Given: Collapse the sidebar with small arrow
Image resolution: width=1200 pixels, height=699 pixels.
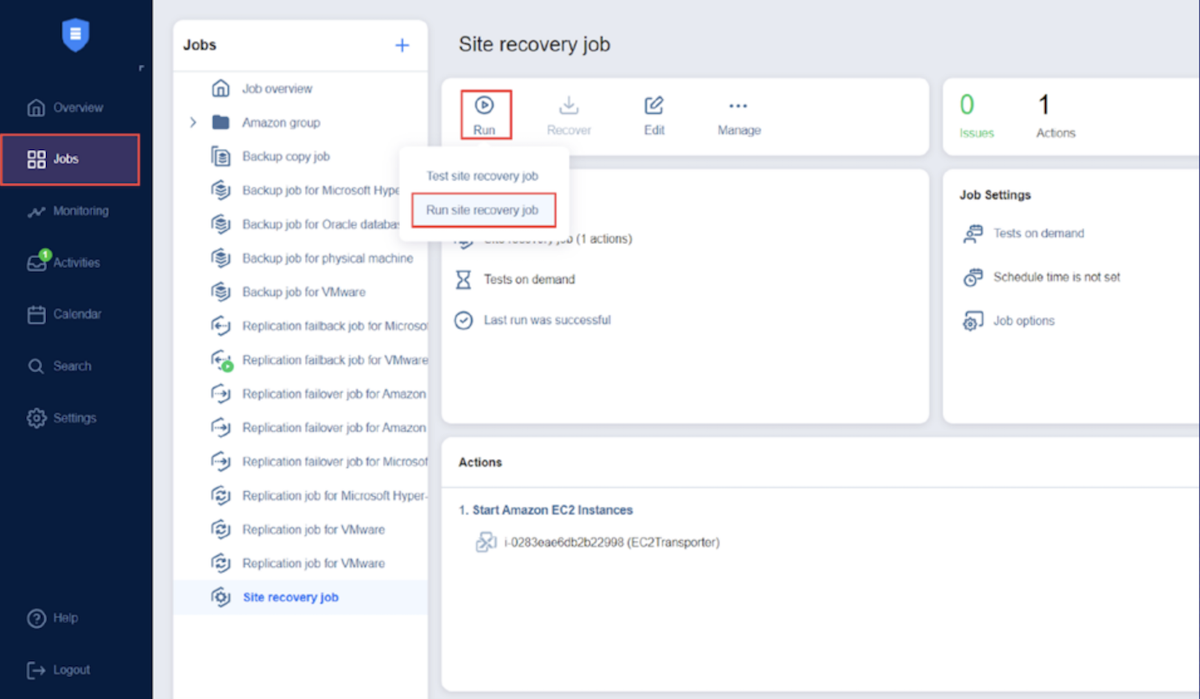Looking at the screenshot, I should pos(141,68).
